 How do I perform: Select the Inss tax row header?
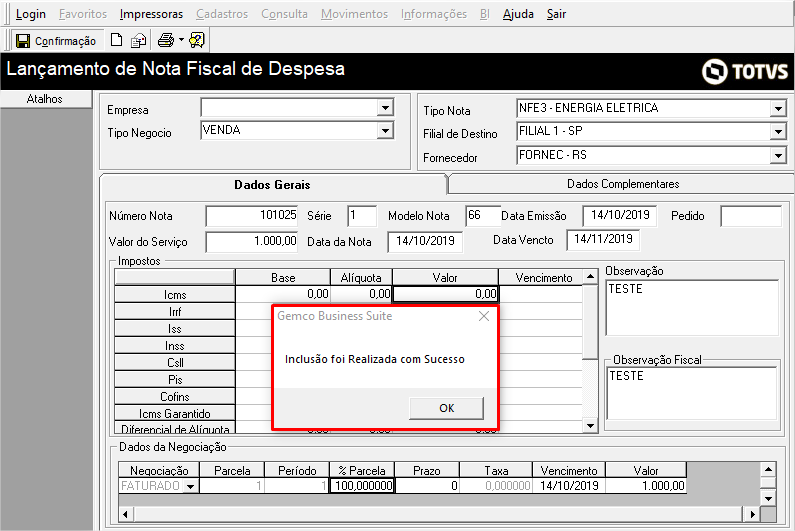(175, 346)
